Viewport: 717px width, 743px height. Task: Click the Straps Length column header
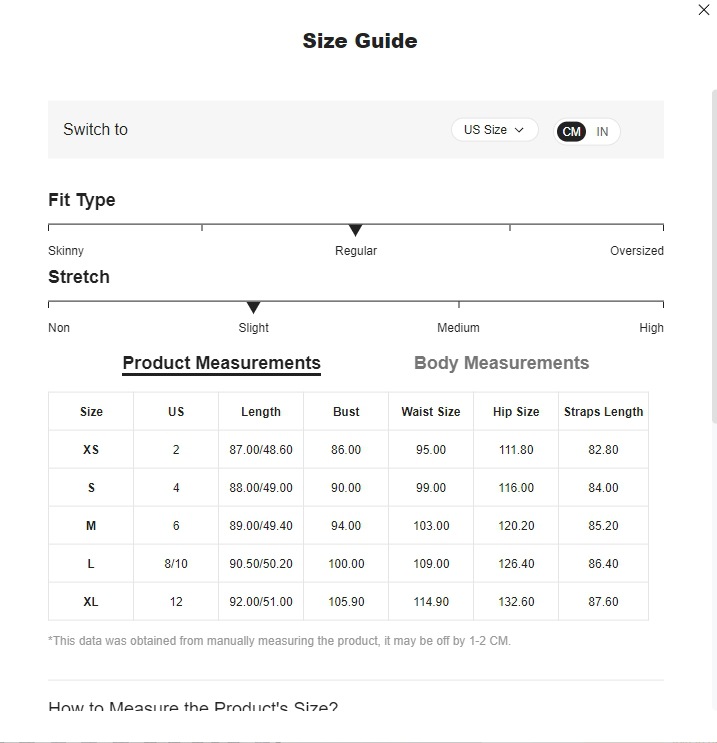[603, 412]
